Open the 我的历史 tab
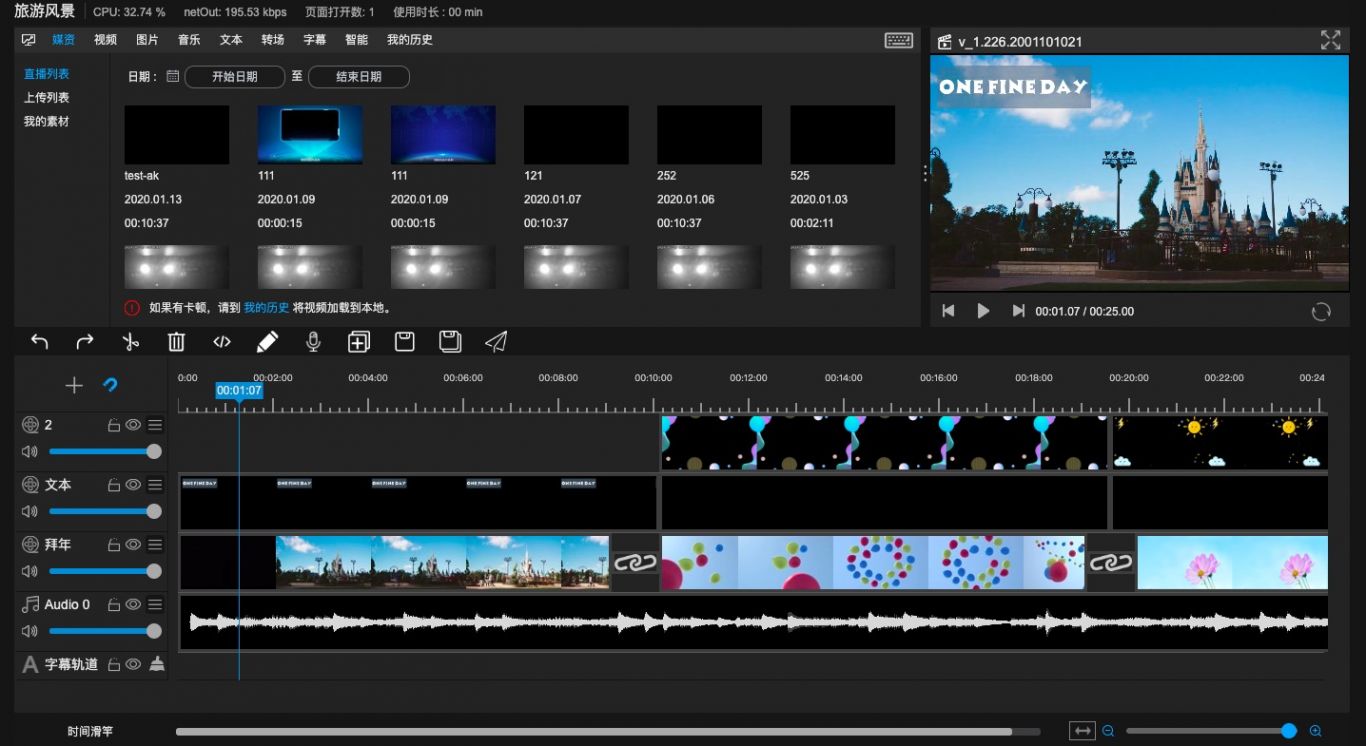 point(410,40)
